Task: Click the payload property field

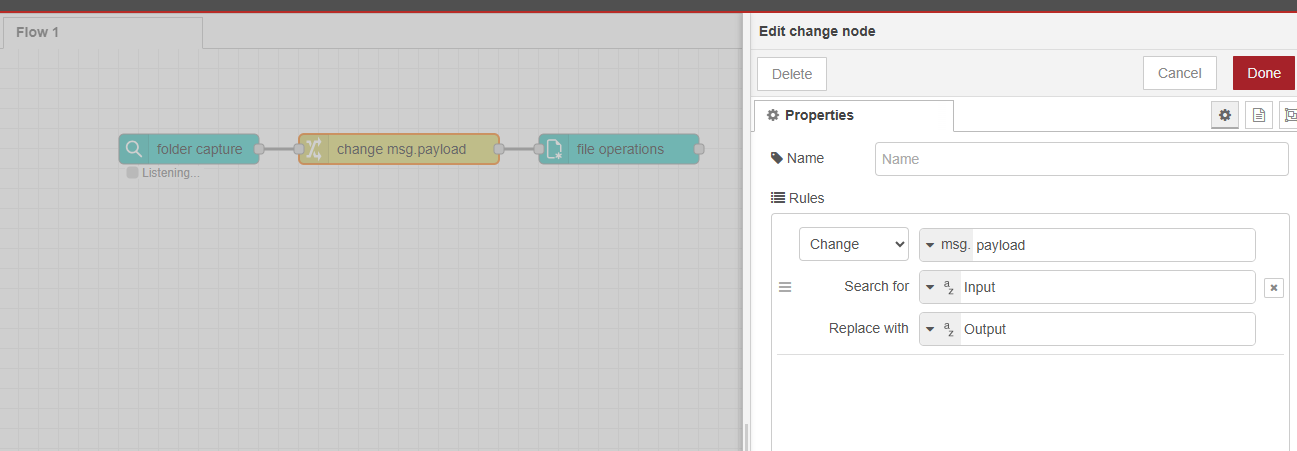Action: point(1113,245)
